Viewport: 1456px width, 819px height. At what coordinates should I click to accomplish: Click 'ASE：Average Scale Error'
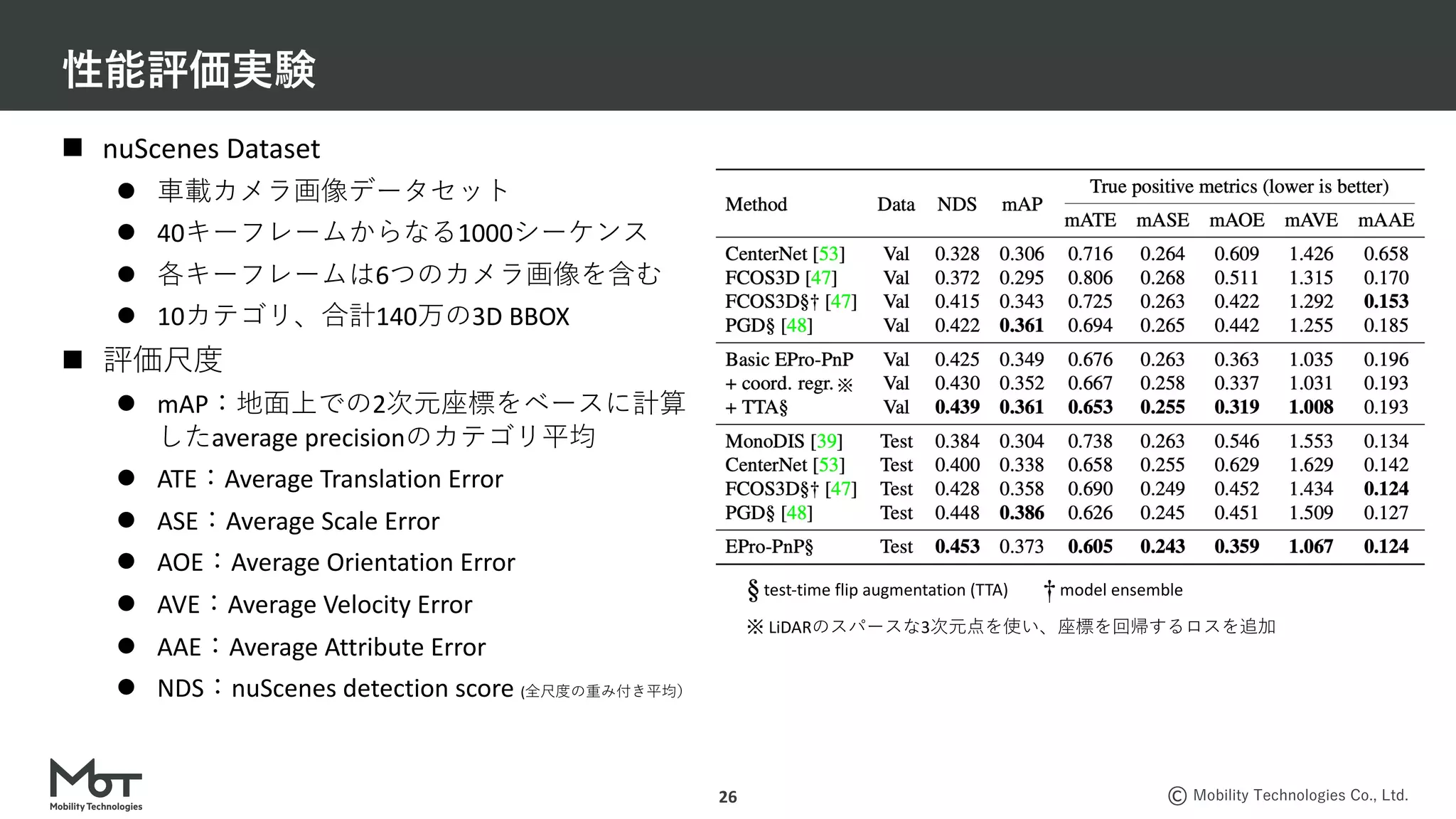[x=298, y=520]
